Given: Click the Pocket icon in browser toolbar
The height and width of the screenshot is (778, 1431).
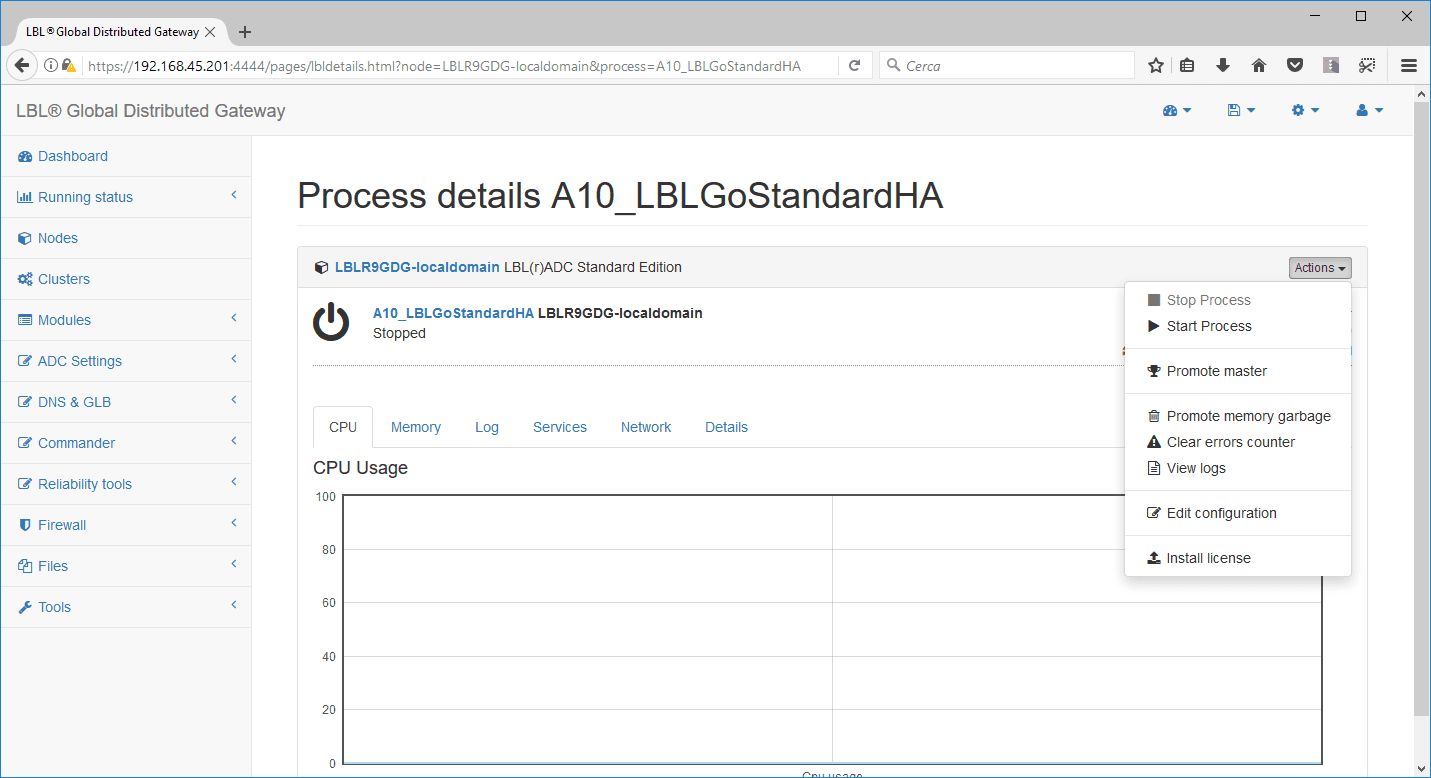Looking at the screenshot, I should tap(1295, 66).
